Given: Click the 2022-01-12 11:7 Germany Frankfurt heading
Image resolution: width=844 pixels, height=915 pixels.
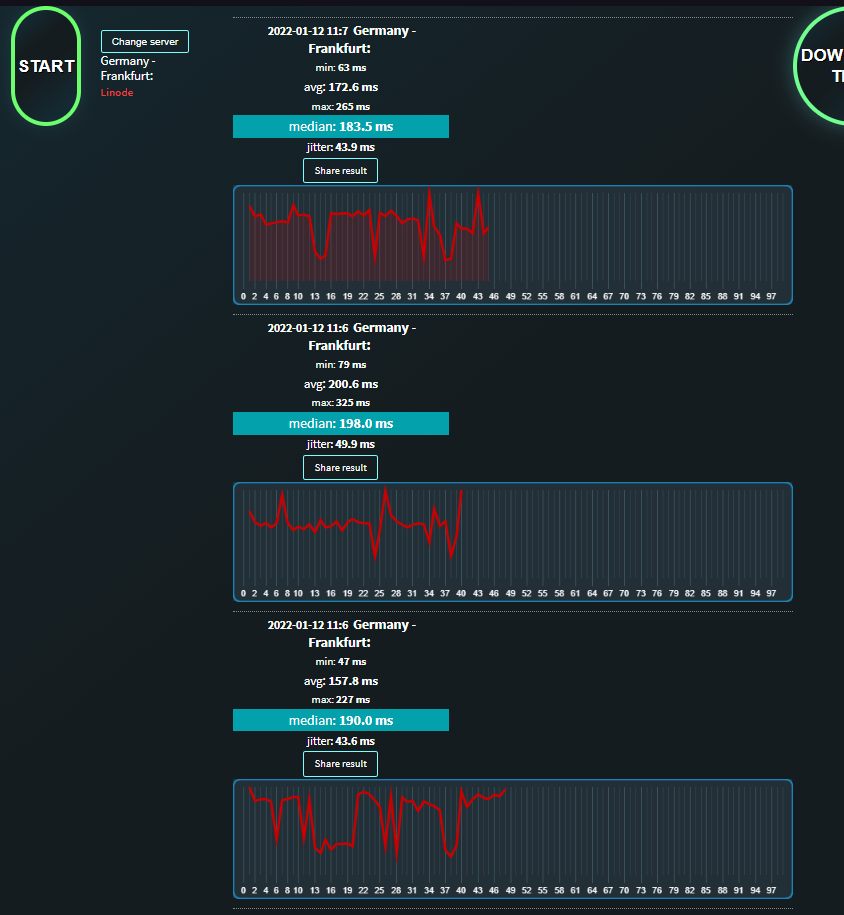Looking at the screenshot, I should (341, 39).
